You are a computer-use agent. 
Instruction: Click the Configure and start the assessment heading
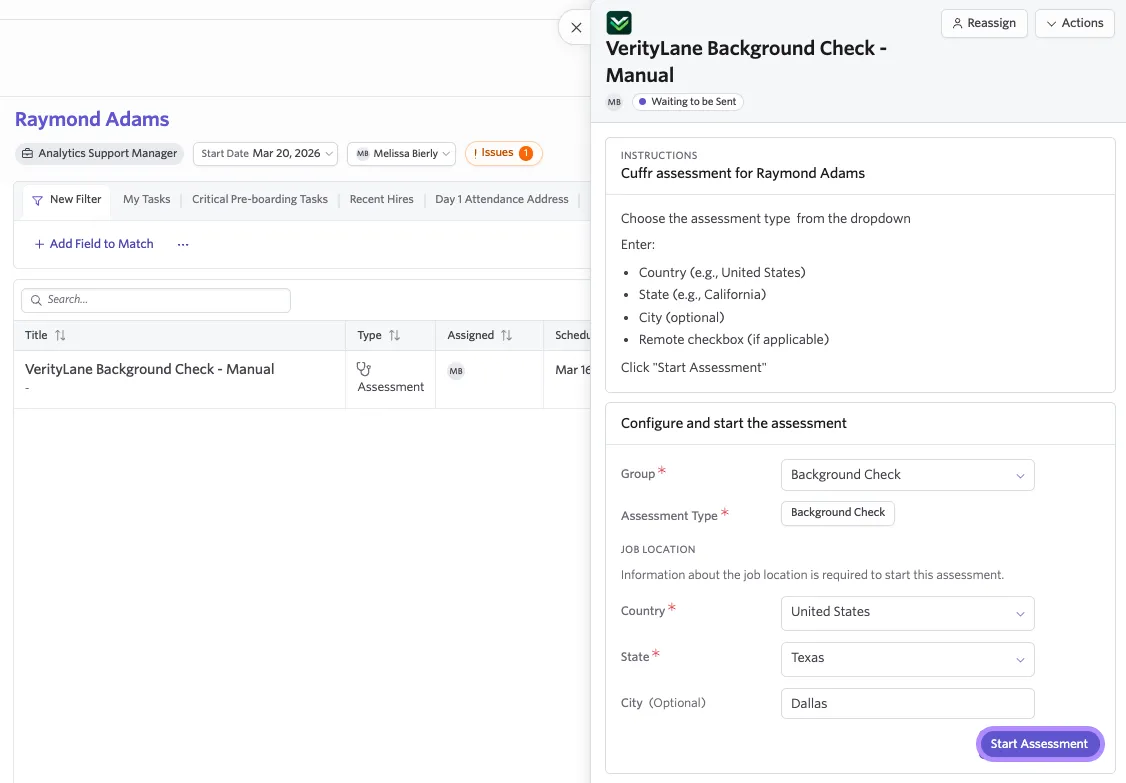tap(733, 423)
